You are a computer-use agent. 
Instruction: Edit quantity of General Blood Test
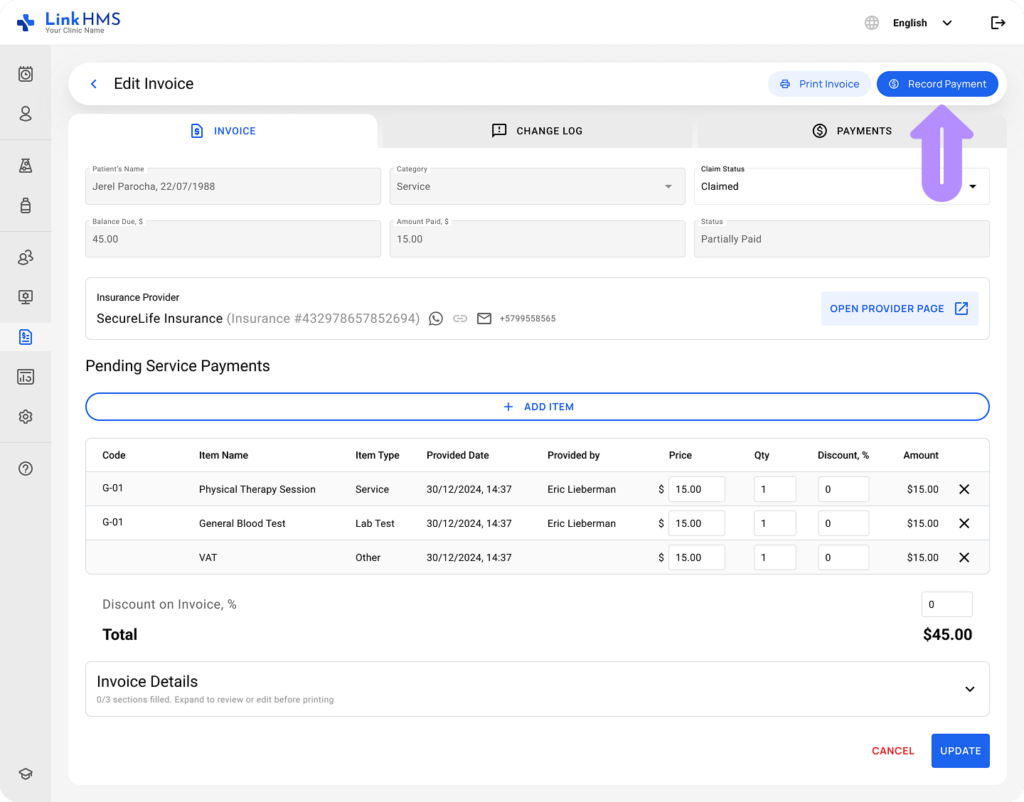pyautogui.click(x=775, y=523)
